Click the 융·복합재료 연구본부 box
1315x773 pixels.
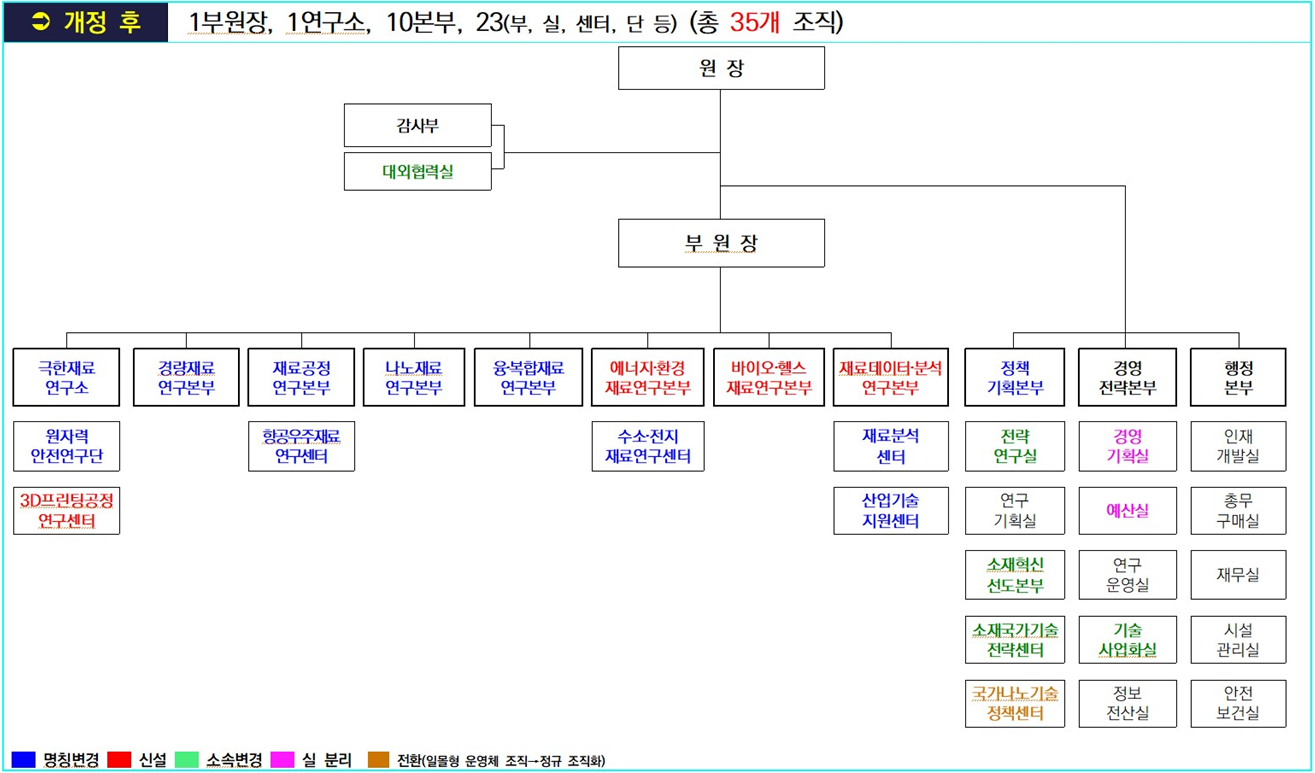tap(528, 377)
